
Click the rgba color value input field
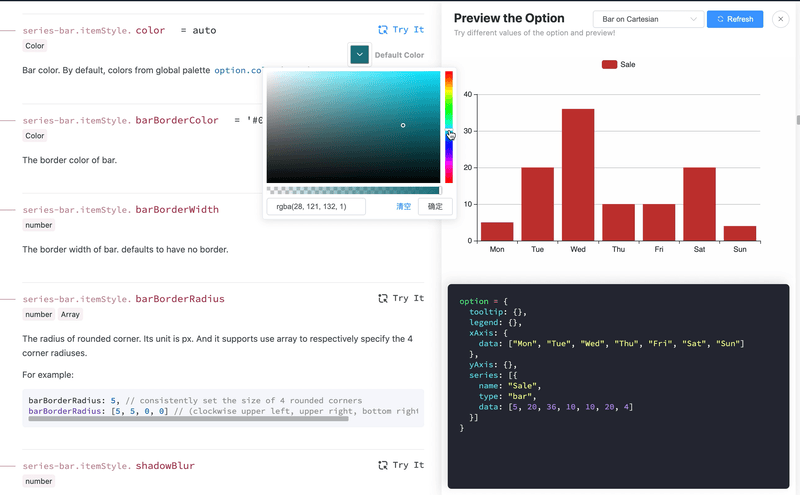point(316,206)
